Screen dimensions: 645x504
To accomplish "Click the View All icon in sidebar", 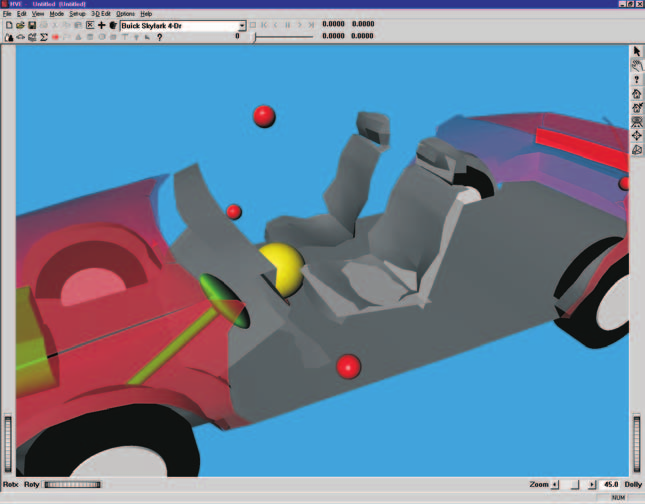I will [637, 122].
